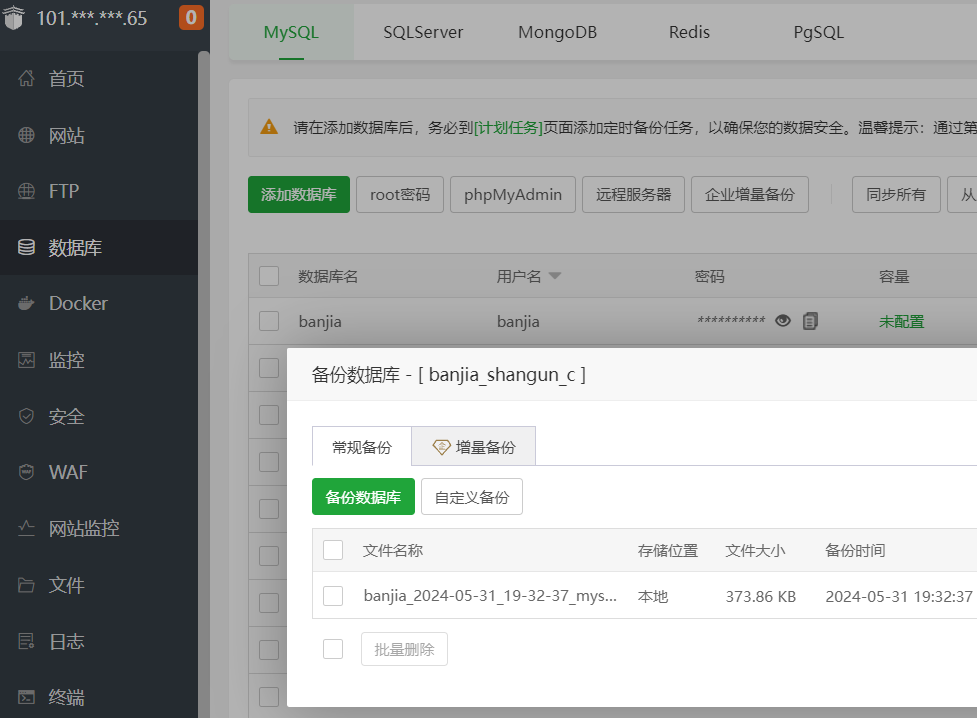Sort by 用户名 column dropdown arrow

pos(555,276)
